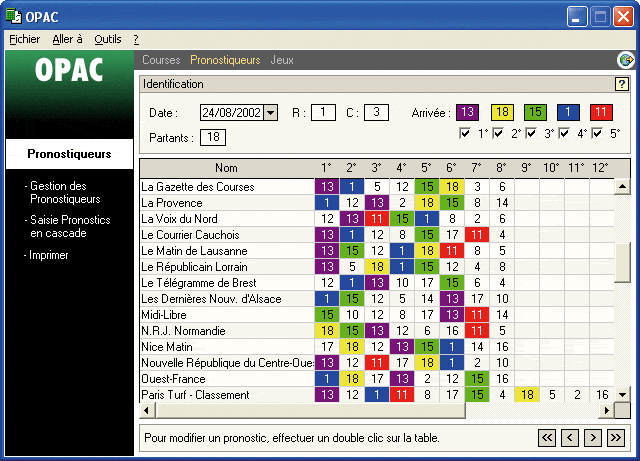Select the row Le Télégramme de Brest

point(377,283)
